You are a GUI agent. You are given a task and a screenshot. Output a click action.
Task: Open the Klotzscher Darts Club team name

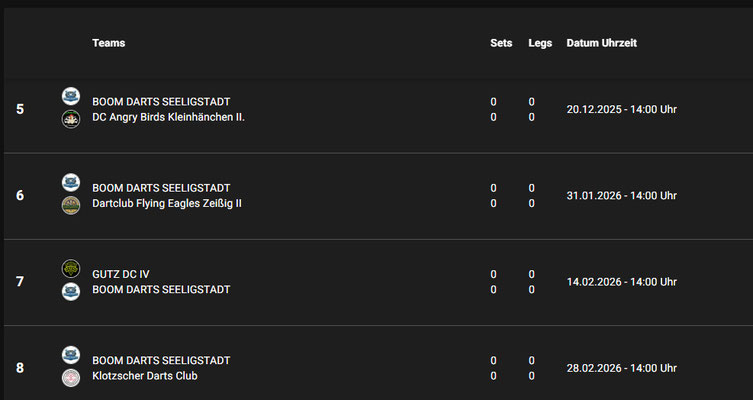[145, 376]
